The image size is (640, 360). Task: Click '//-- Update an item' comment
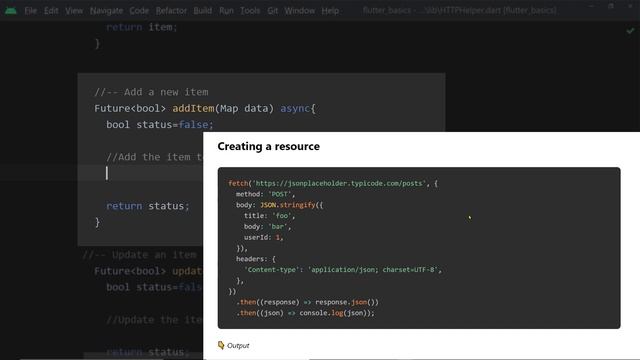point(140,255)
